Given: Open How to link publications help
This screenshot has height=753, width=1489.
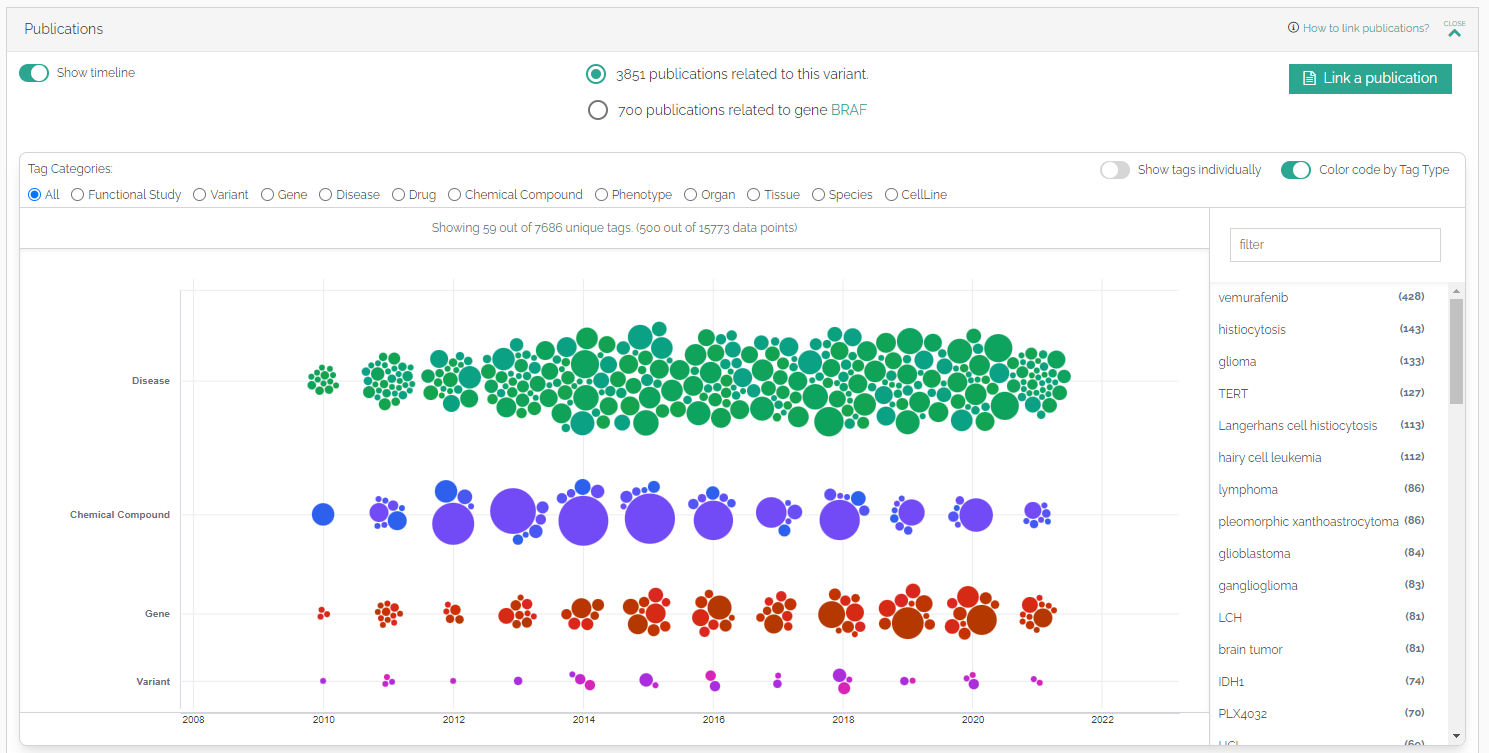Looking at the screenshot, I should pos(1366,28).
